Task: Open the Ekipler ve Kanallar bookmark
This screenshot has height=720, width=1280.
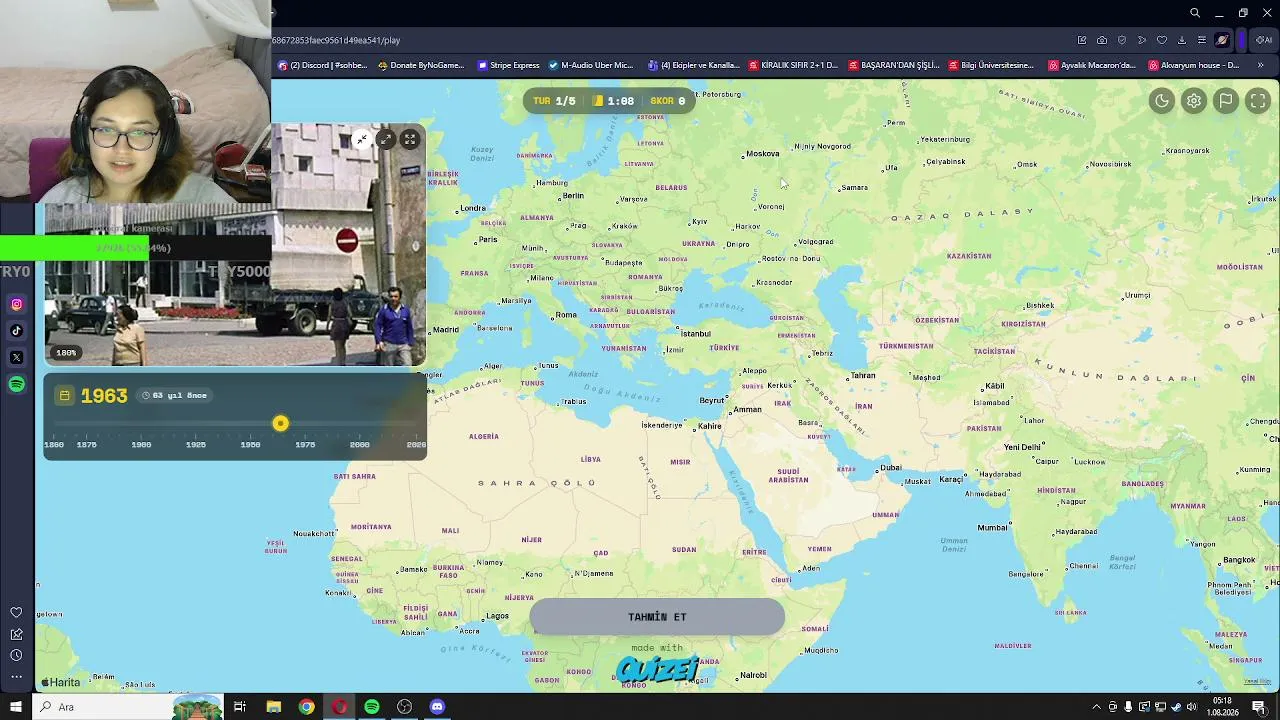Action: pos(694,65)
